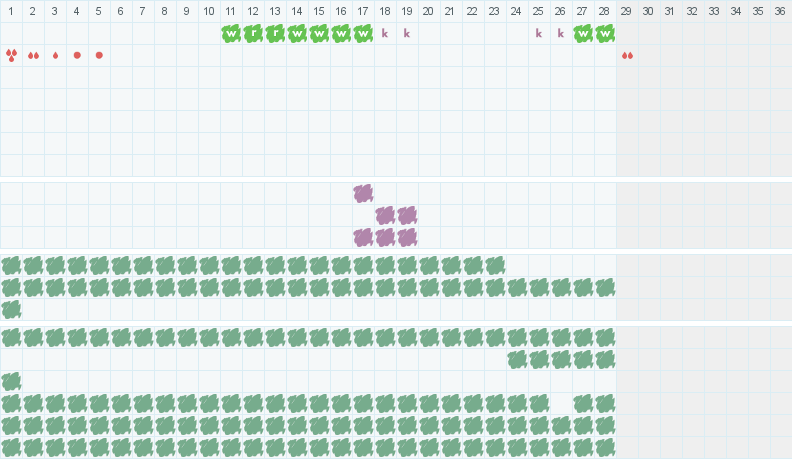Click the single red drop on day 3
This screenshot has height=459, width=792.
pyautogui.click(x=56, y=56)
